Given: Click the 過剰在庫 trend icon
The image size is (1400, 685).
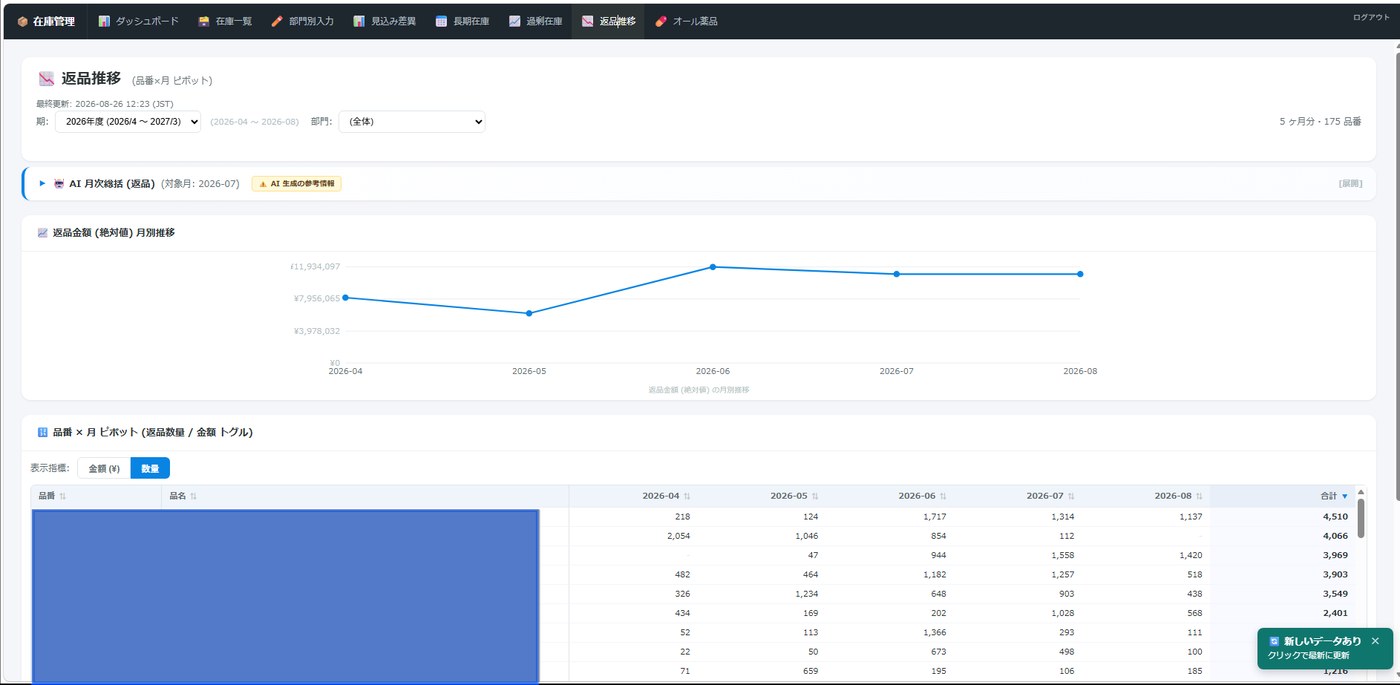Looking at the screenshot, I should click(x=514, y=21).
